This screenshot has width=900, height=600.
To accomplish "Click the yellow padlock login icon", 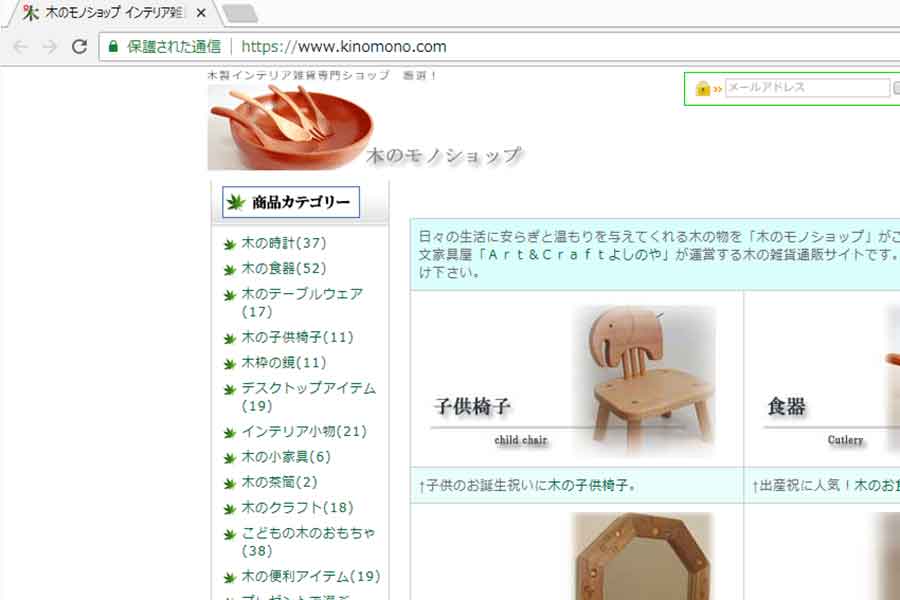I will 703,88.
